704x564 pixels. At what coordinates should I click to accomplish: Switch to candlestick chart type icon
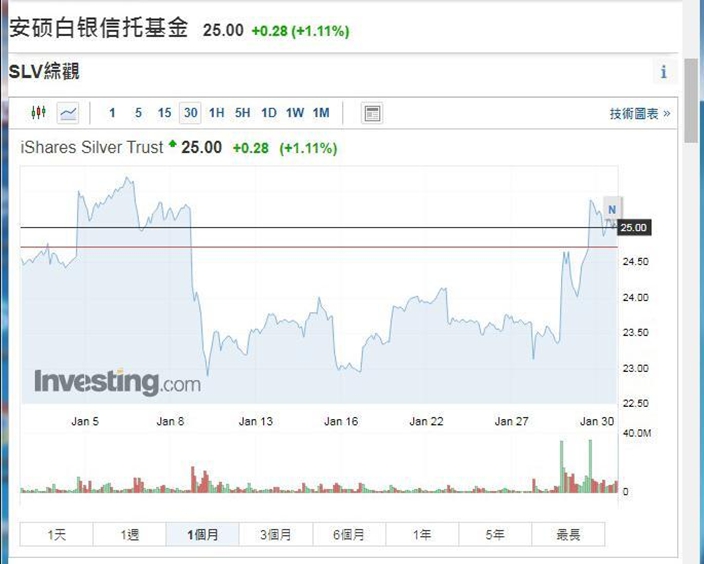(39, 112)
